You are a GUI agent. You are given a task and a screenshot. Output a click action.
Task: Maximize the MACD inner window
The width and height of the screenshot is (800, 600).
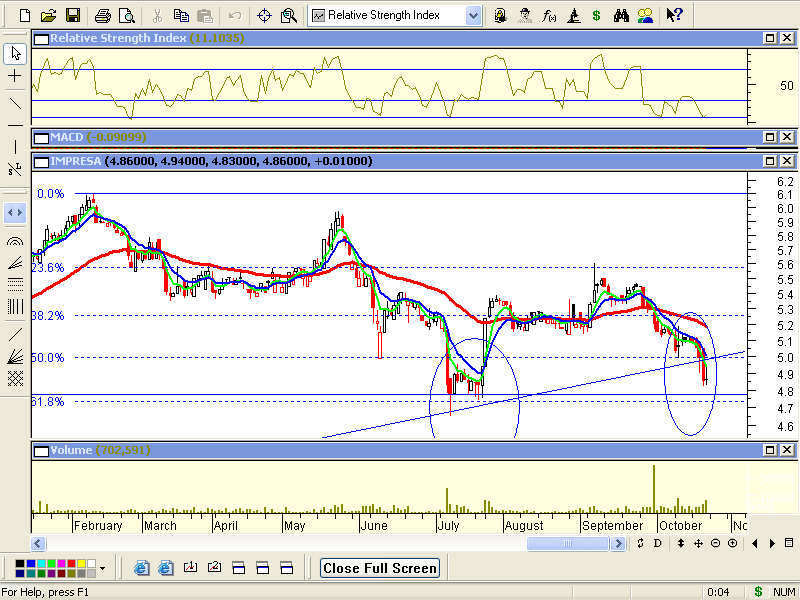click(x=769, y=137)
